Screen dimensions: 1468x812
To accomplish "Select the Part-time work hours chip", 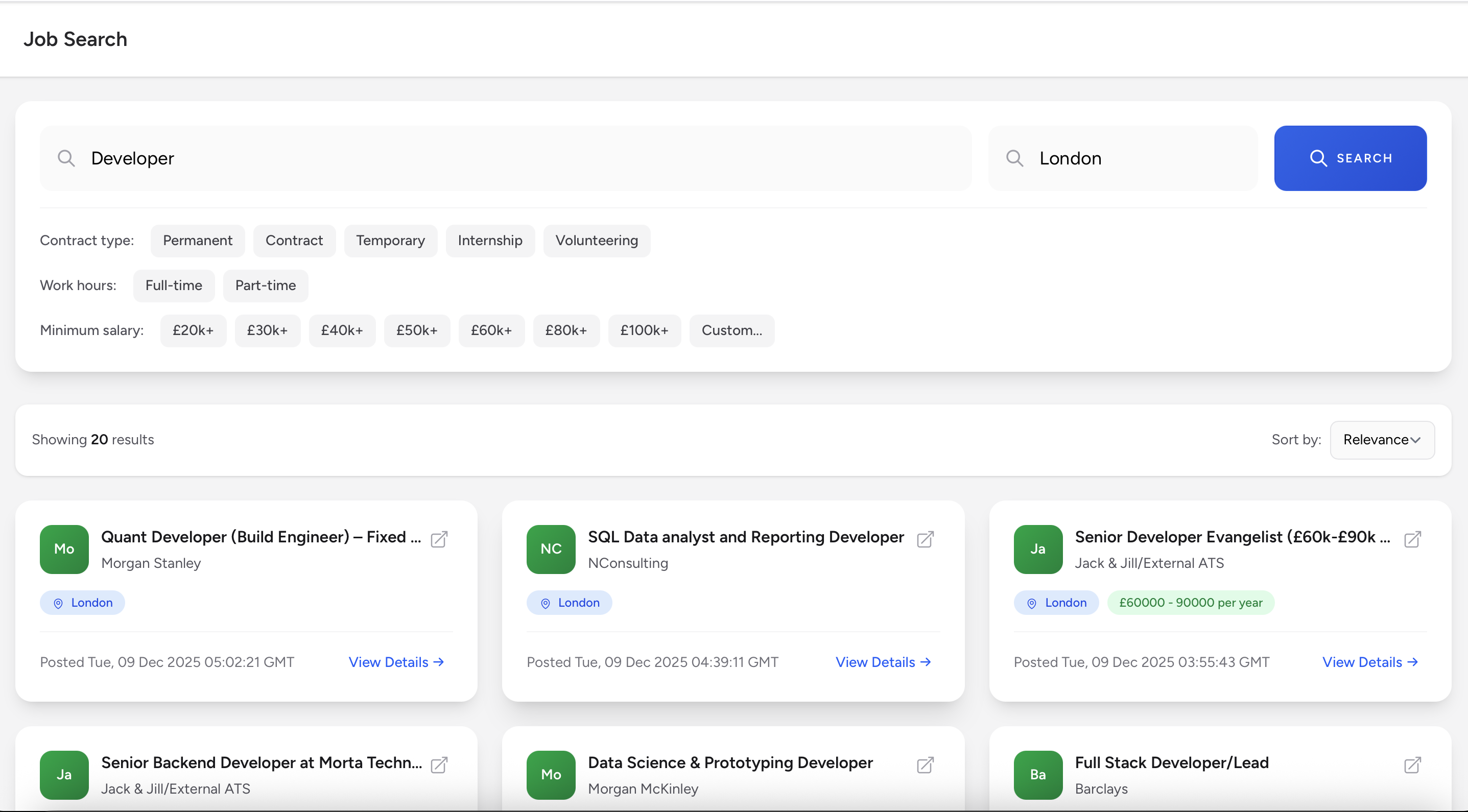I will coord(265,285).
